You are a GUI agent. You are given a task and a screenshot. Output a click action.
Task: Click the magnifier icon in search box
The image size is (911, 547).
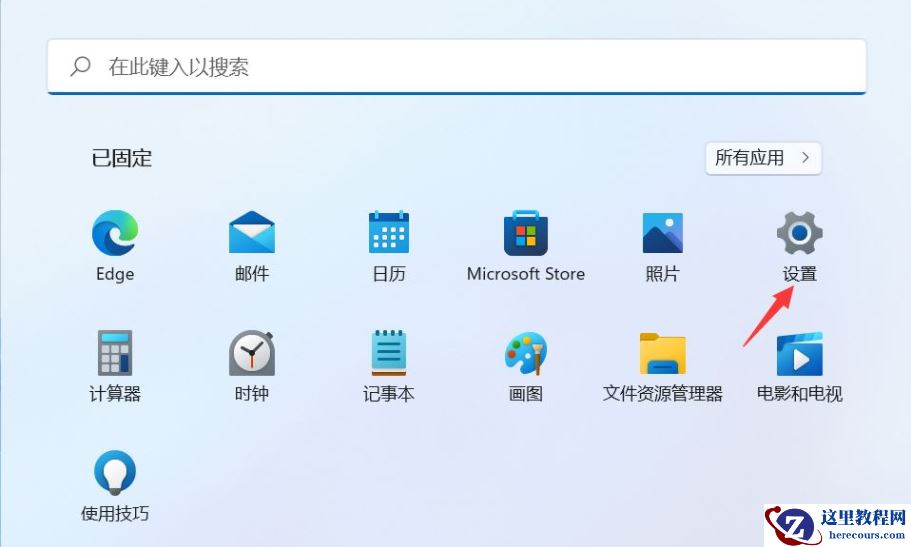[81, 66]
